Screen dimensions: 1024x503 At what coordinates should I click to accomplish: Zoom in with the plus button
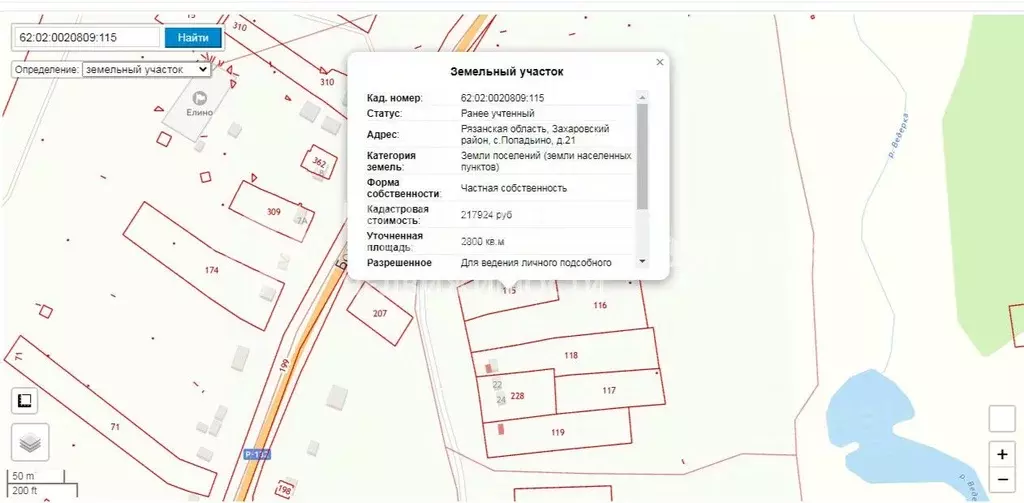point(1002,453)
